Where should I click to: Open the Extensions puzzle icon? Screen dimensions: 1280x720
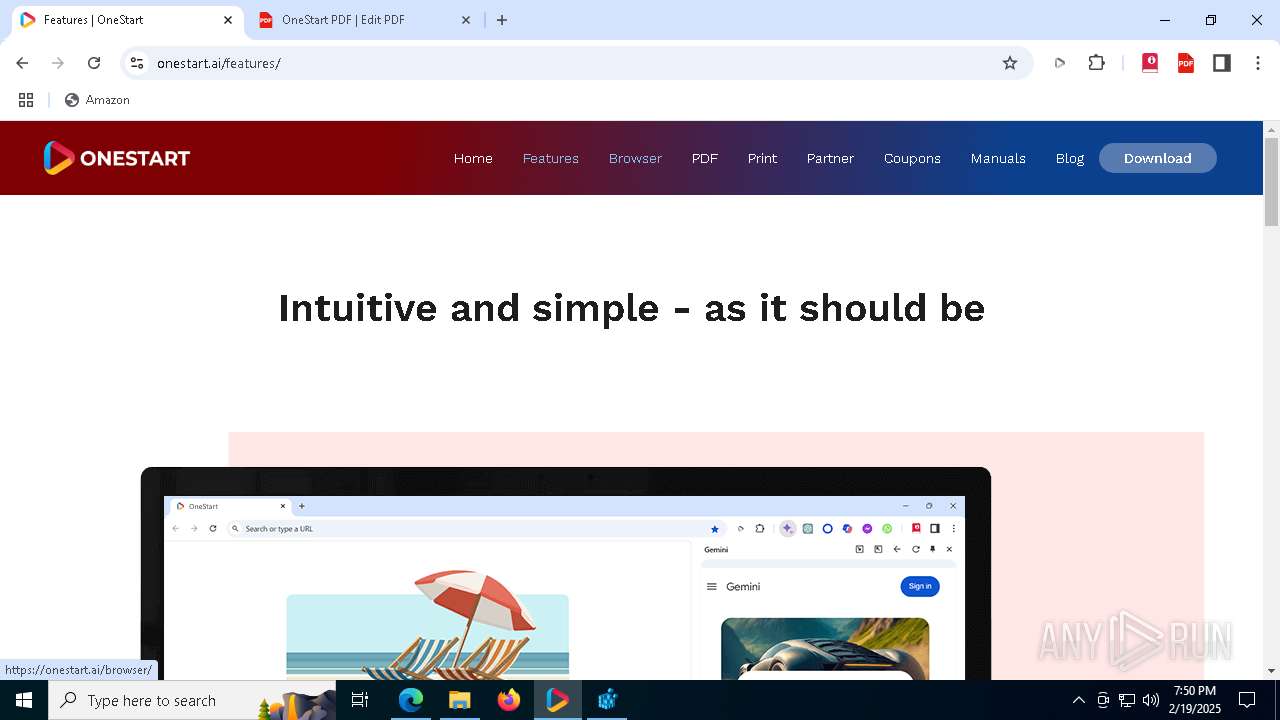tap(1097, 63)
